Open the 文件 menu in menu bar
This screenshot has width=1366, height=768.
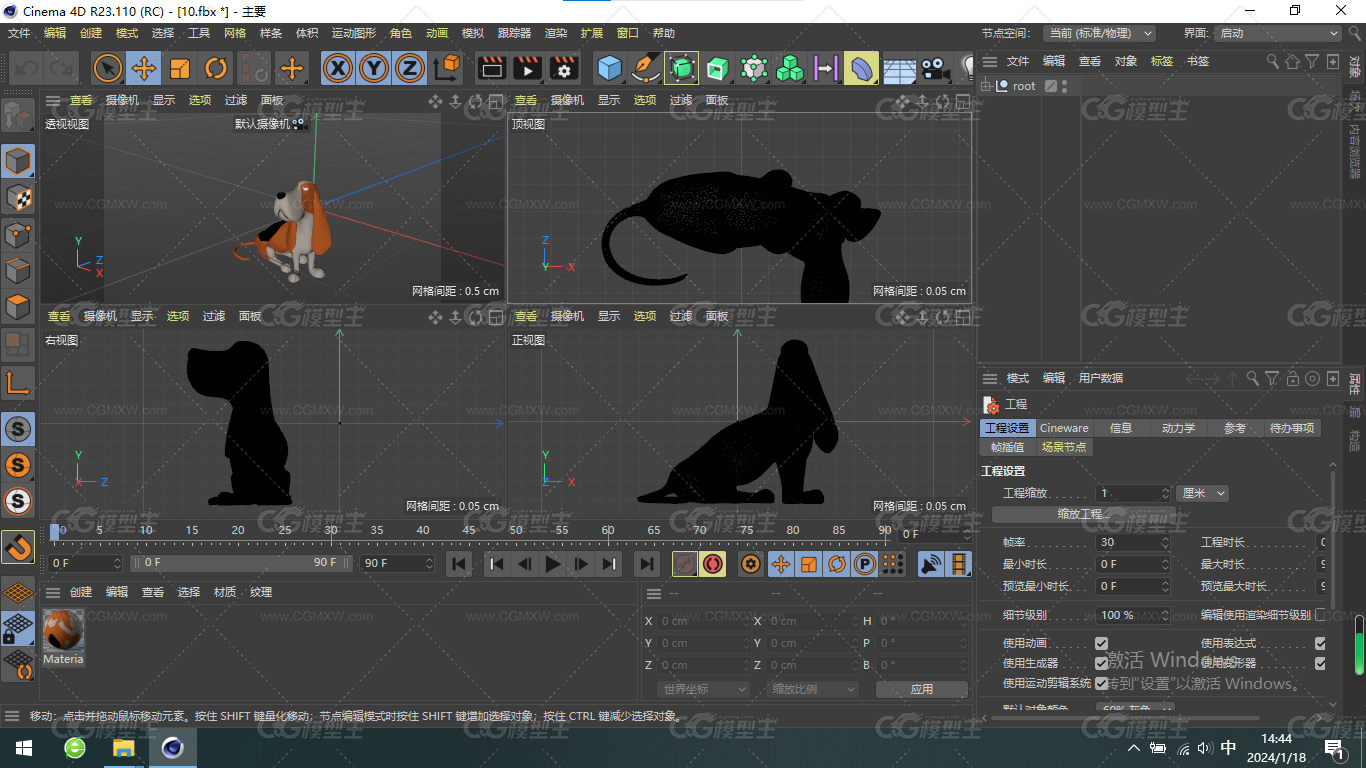pyautogui.click(x=19, y=33)
